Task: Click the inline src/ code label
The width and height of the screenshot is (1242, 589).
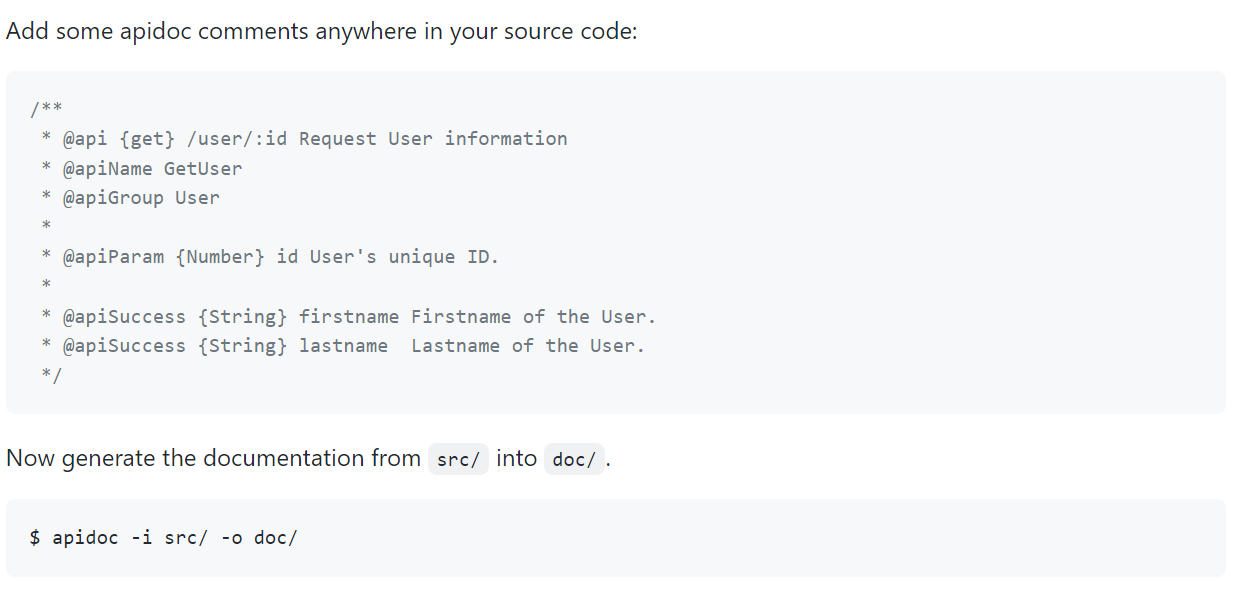Action: point(458,459)
